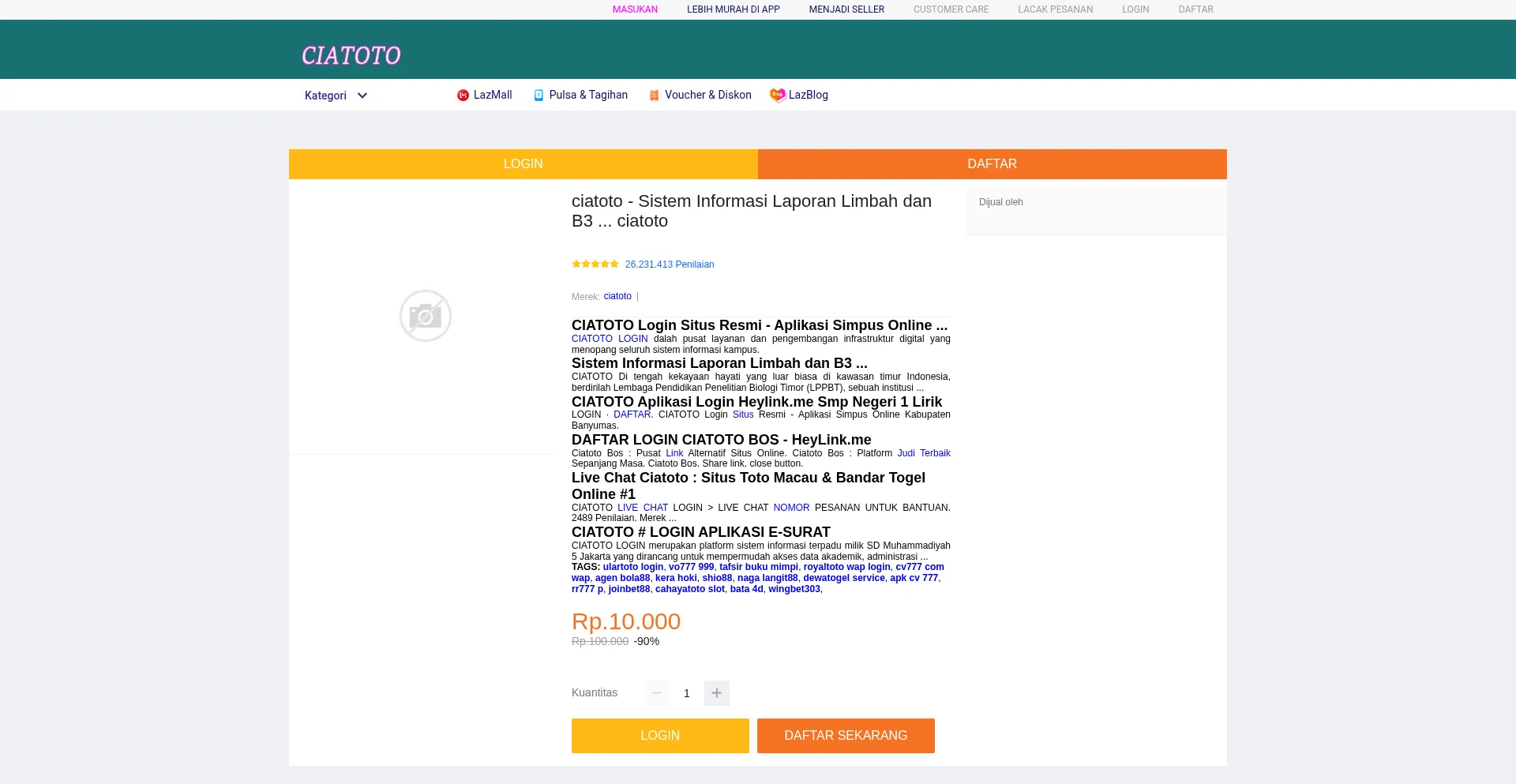This screenshot has width=1516, height=784.
Task: Switch to the orange DAFTAR tab
Action: click(992, 164)
